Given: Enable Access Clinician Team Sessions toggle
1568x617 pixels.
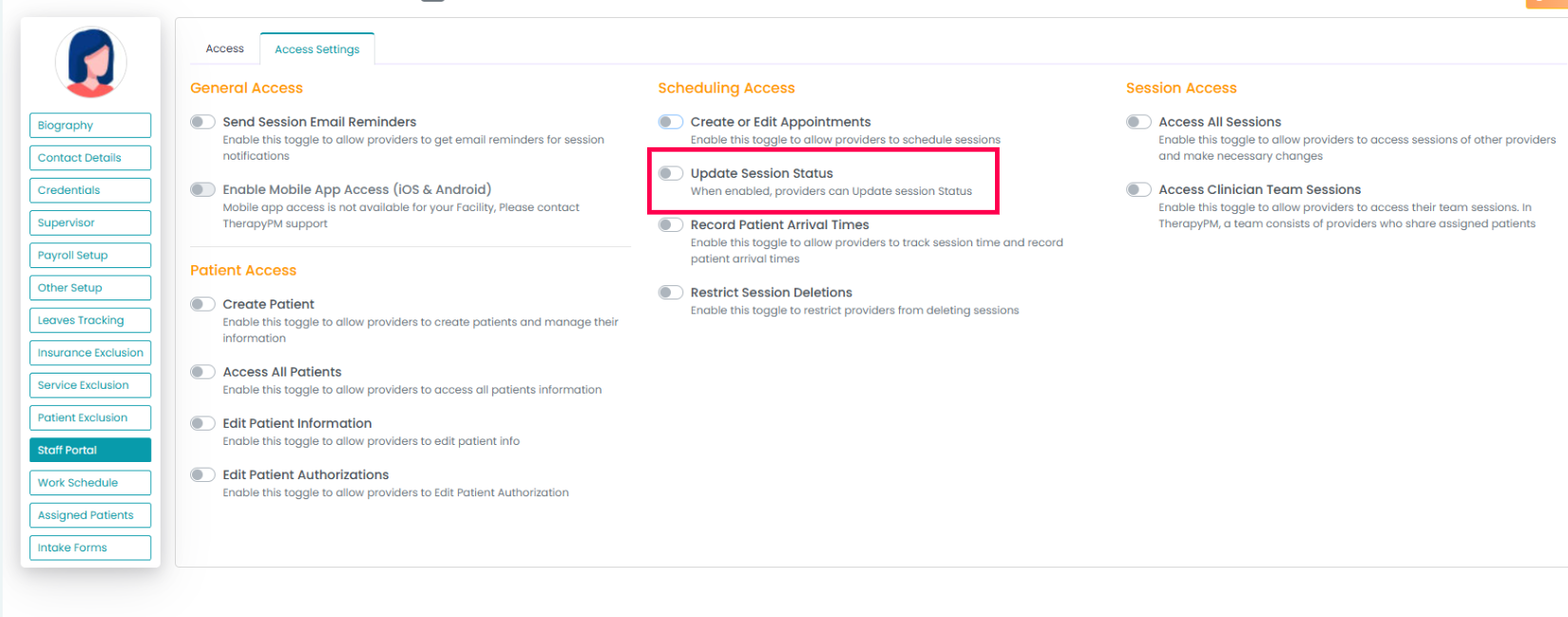Looking at the screenshot, I should (1138, 189).
